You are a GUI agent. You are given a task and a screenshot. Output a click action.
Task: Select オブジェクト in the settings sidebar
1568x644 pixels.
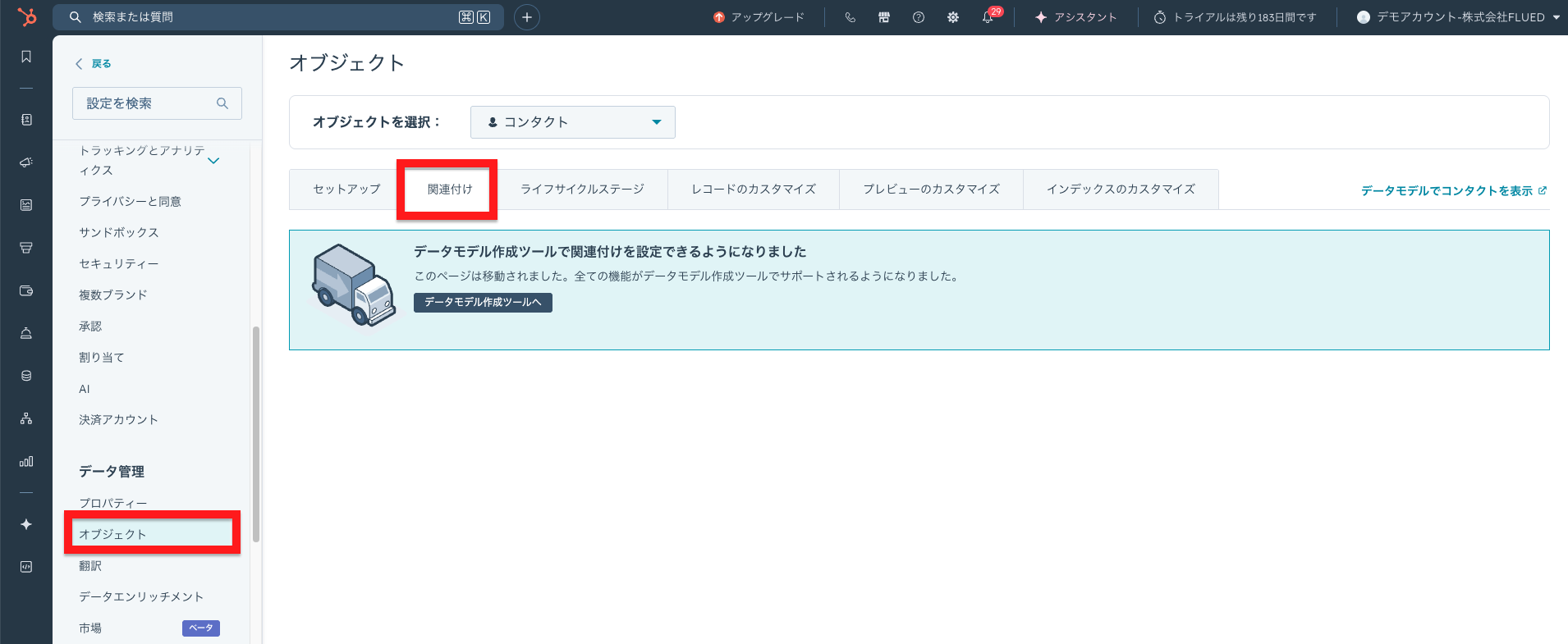point(152,534)
